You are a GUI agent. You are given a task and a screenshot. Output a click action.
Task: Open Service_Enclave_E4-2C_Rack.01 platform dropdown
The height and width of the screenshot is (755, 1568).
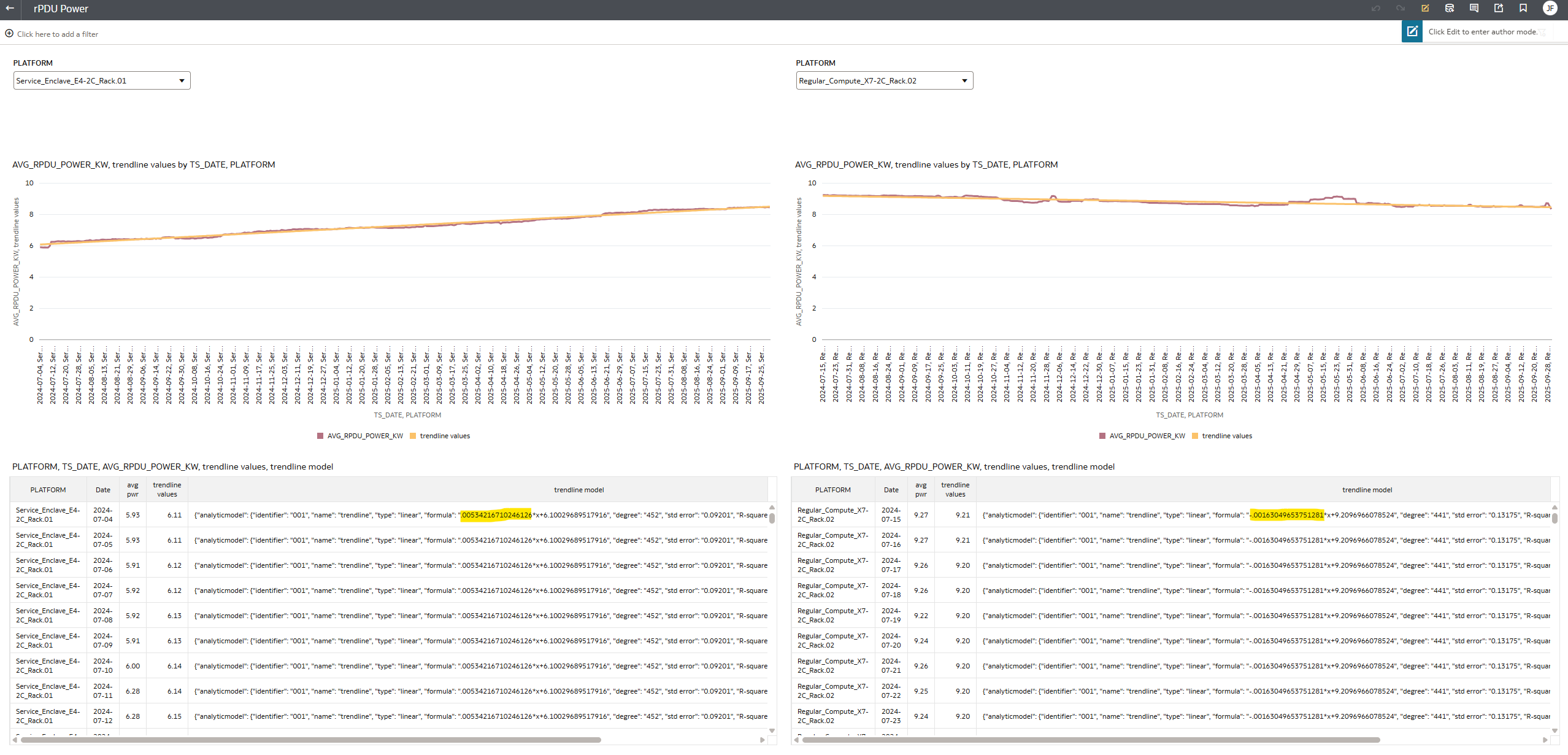pos(102,80)
